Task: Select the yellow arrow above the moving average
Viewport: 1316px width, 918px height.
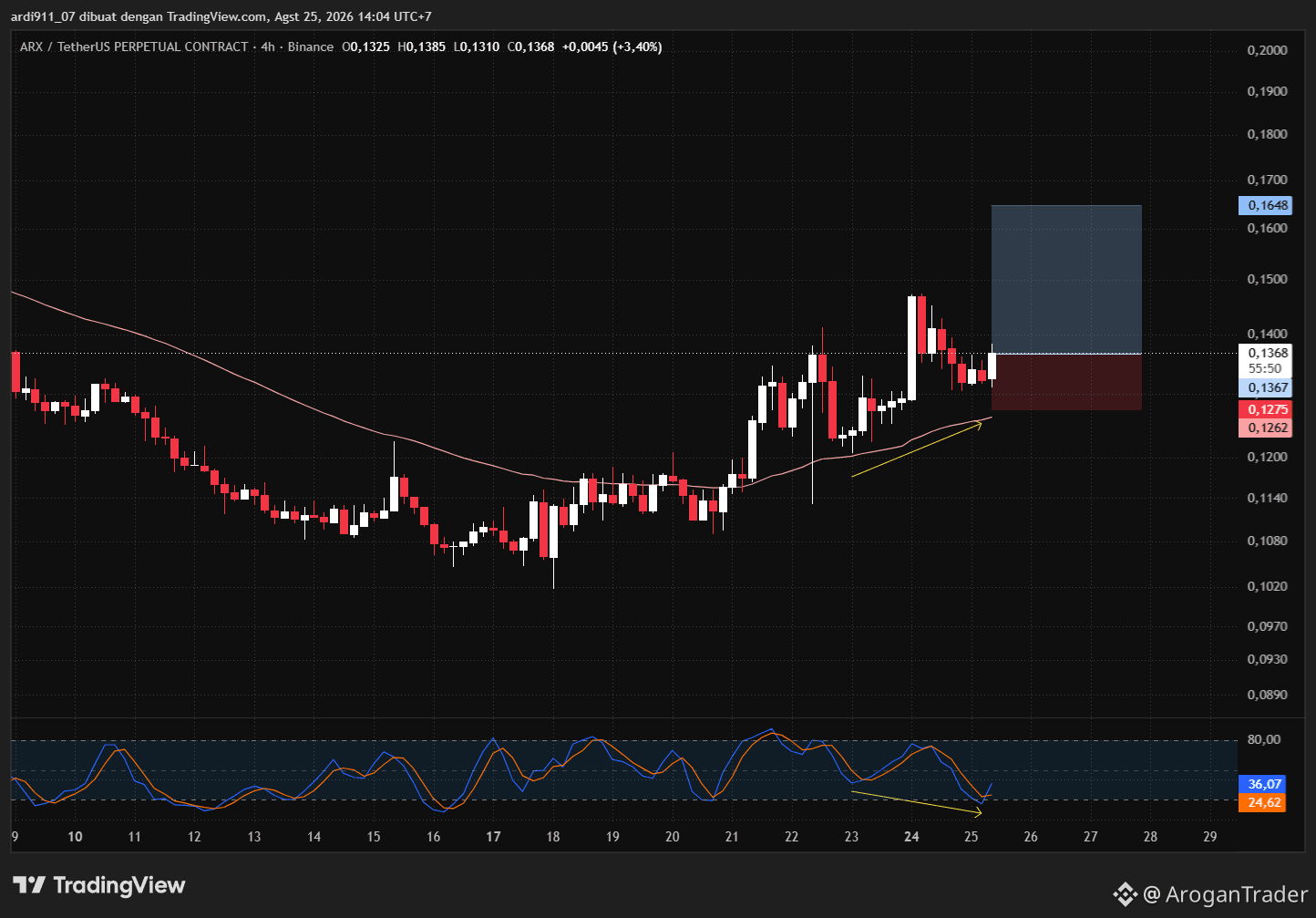Action: point(917,448)
